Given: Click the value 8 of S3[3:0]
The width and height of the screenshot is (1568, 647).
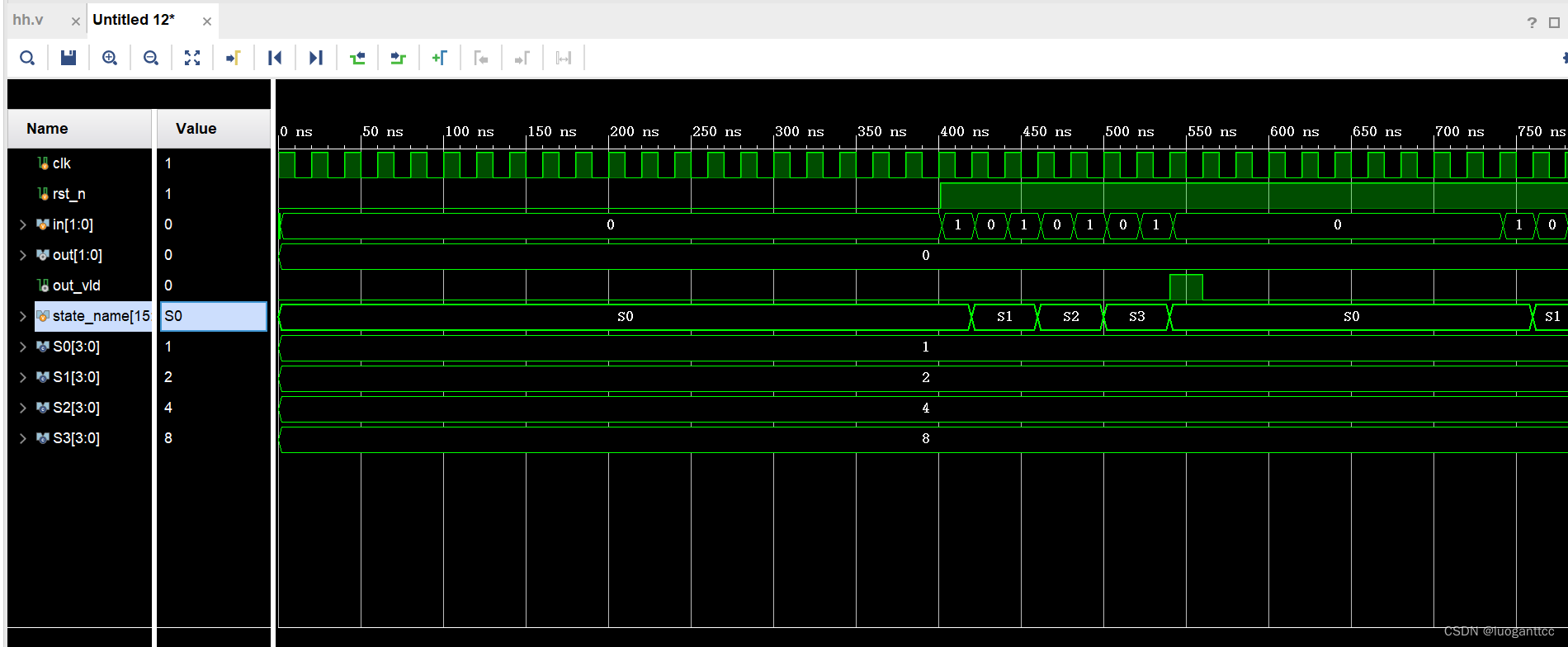Looking at the screenshot, I should pyautogui.click(x=168, y=438).
